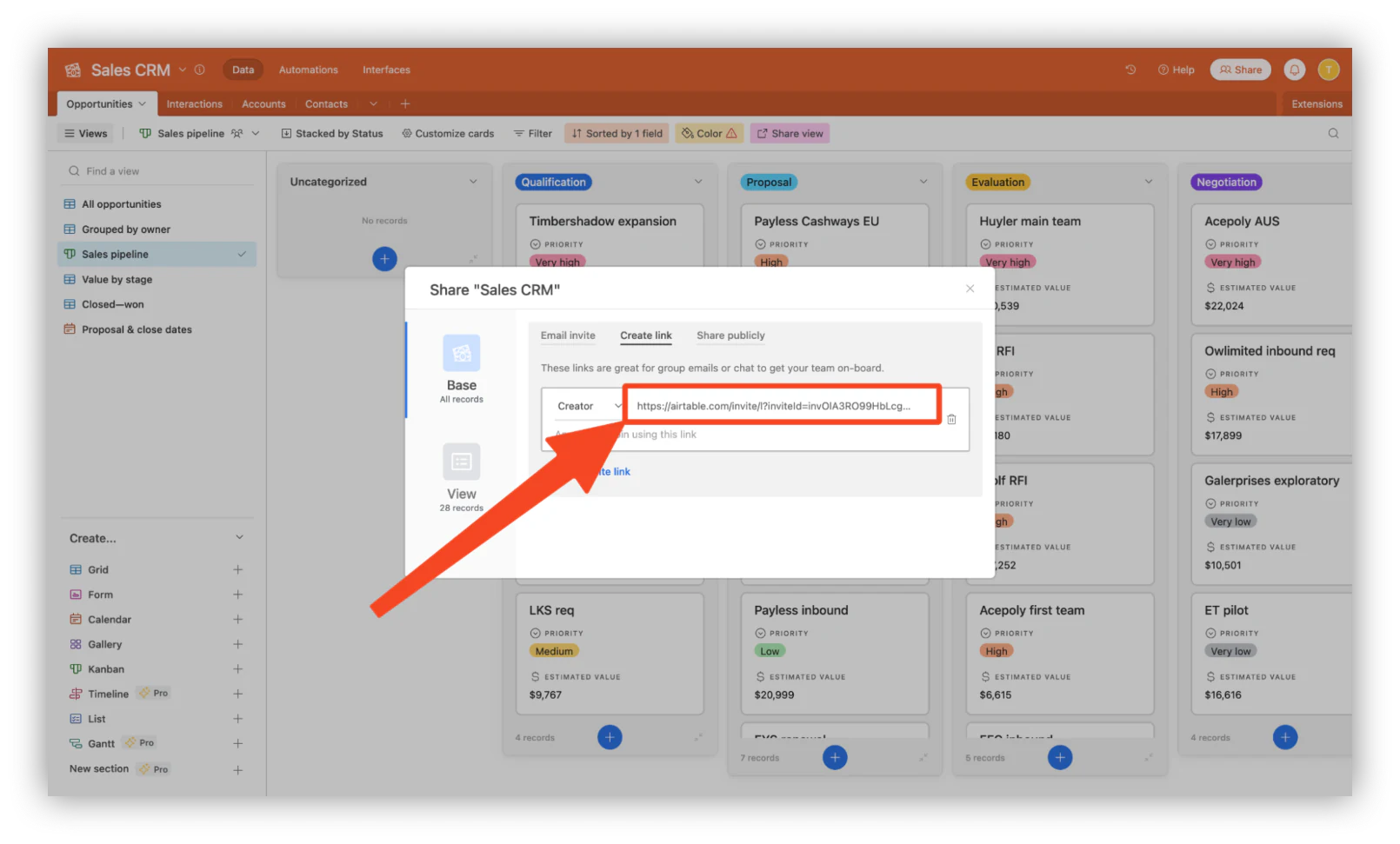Click the Help button
The image size is (1400, 844).
click(1176, 70)
